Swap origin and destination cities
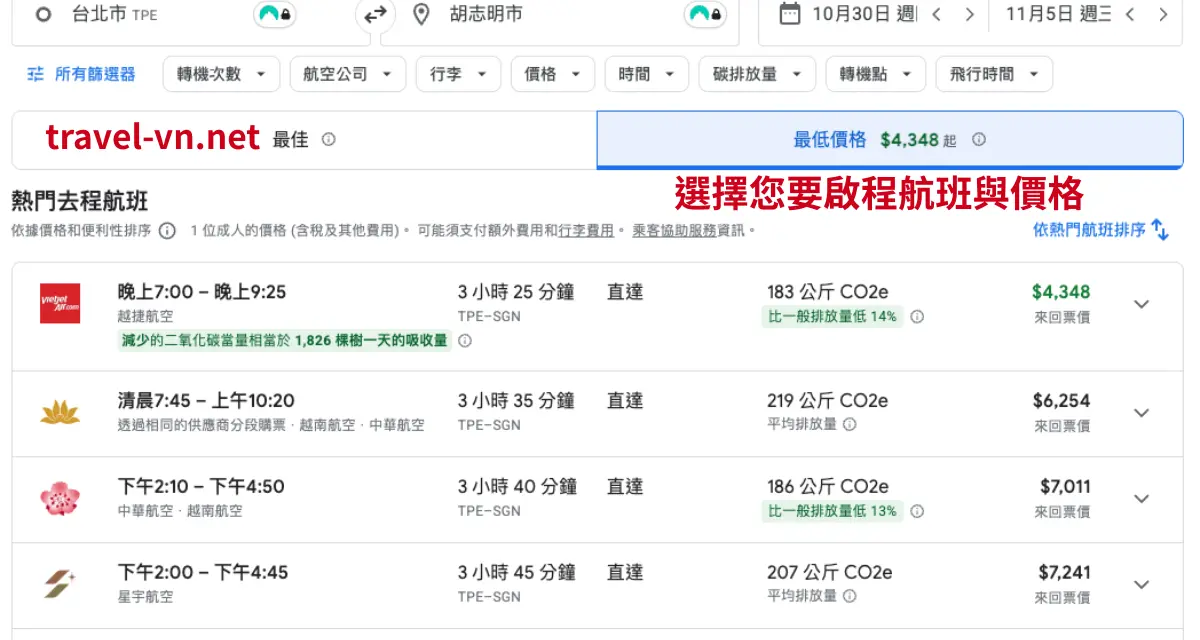Image resolution: width=1200 pixels, height=640 pixels. pyautogui.click(x=375, y=15)
